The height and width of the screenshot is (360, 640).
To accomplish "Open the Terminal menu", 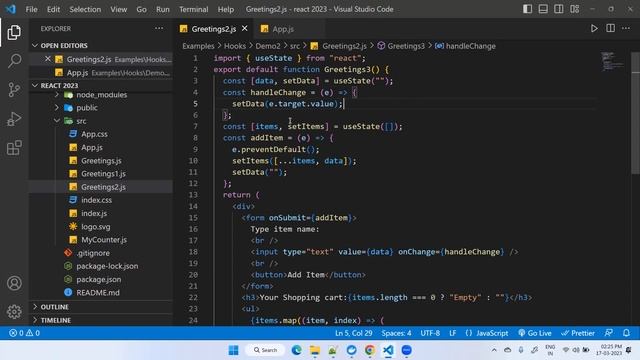I will pyautogui.click(x=193, y=9).
